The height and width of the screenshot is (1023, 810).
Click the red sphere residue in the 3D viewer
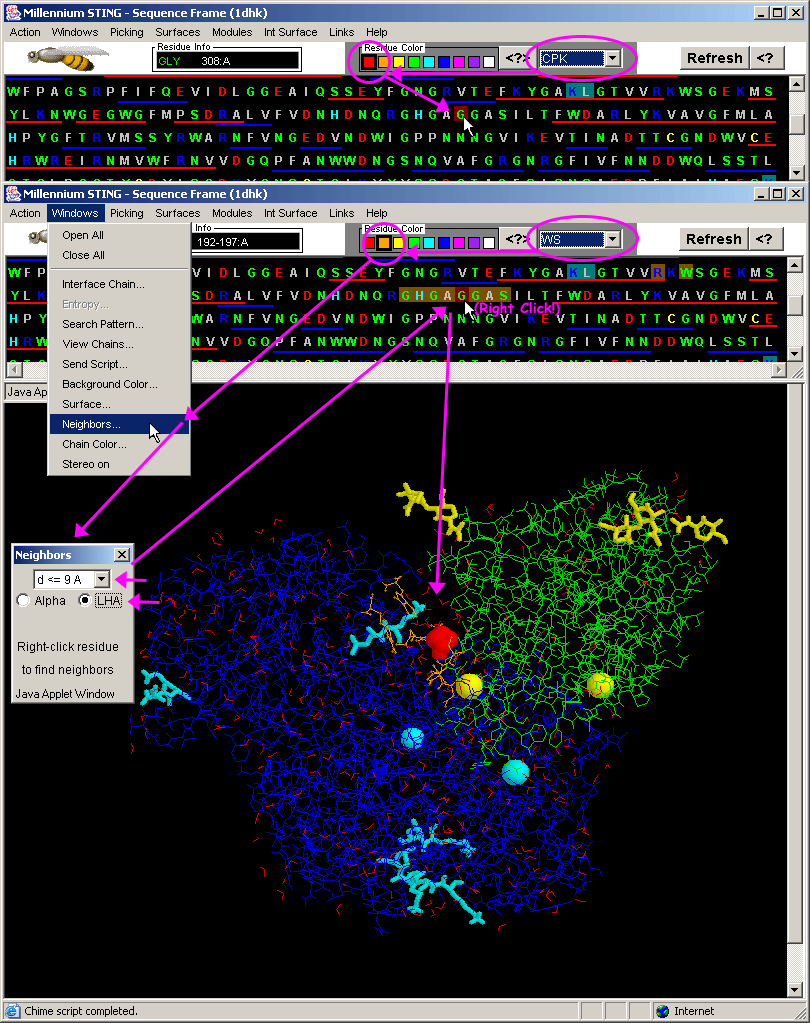click(442, 641)
